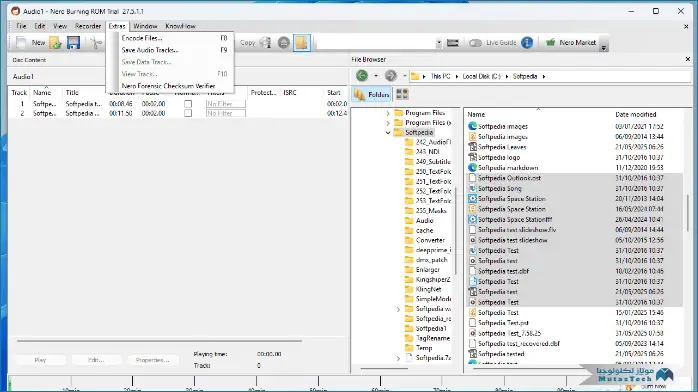Viewport: 698px width, 392px height.
Task: Open the breadcrumb arrow after Local Disk (C:)
Action: coord(507,77)
